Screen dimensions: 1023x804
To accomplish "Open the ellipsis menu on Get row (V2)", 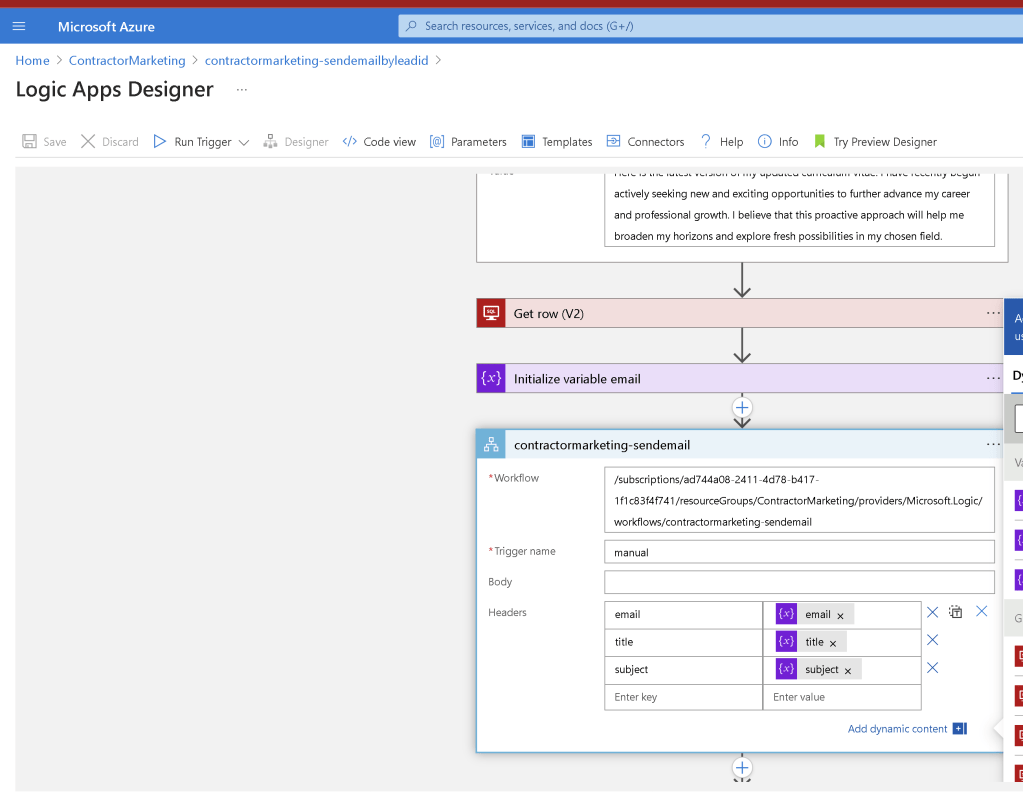I will point(993,313).
